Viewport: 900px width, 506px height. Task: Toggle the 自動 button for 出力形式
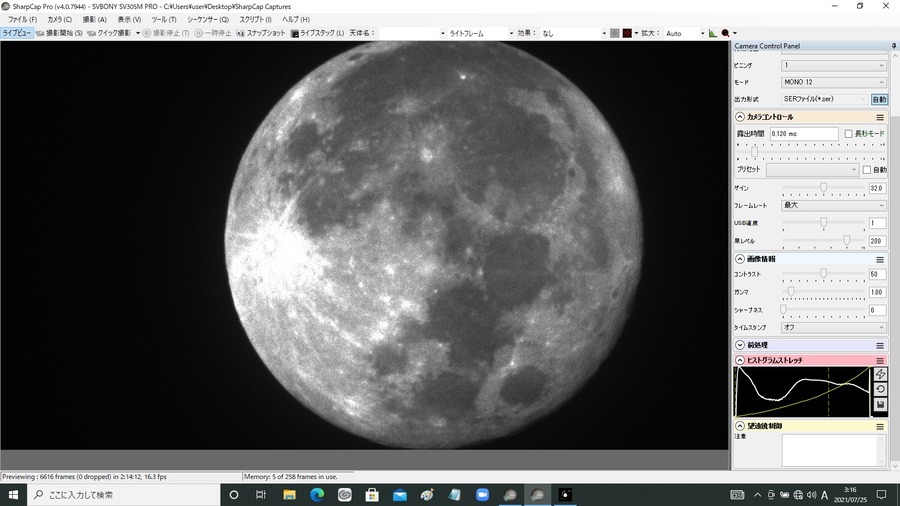coord(879,99)
